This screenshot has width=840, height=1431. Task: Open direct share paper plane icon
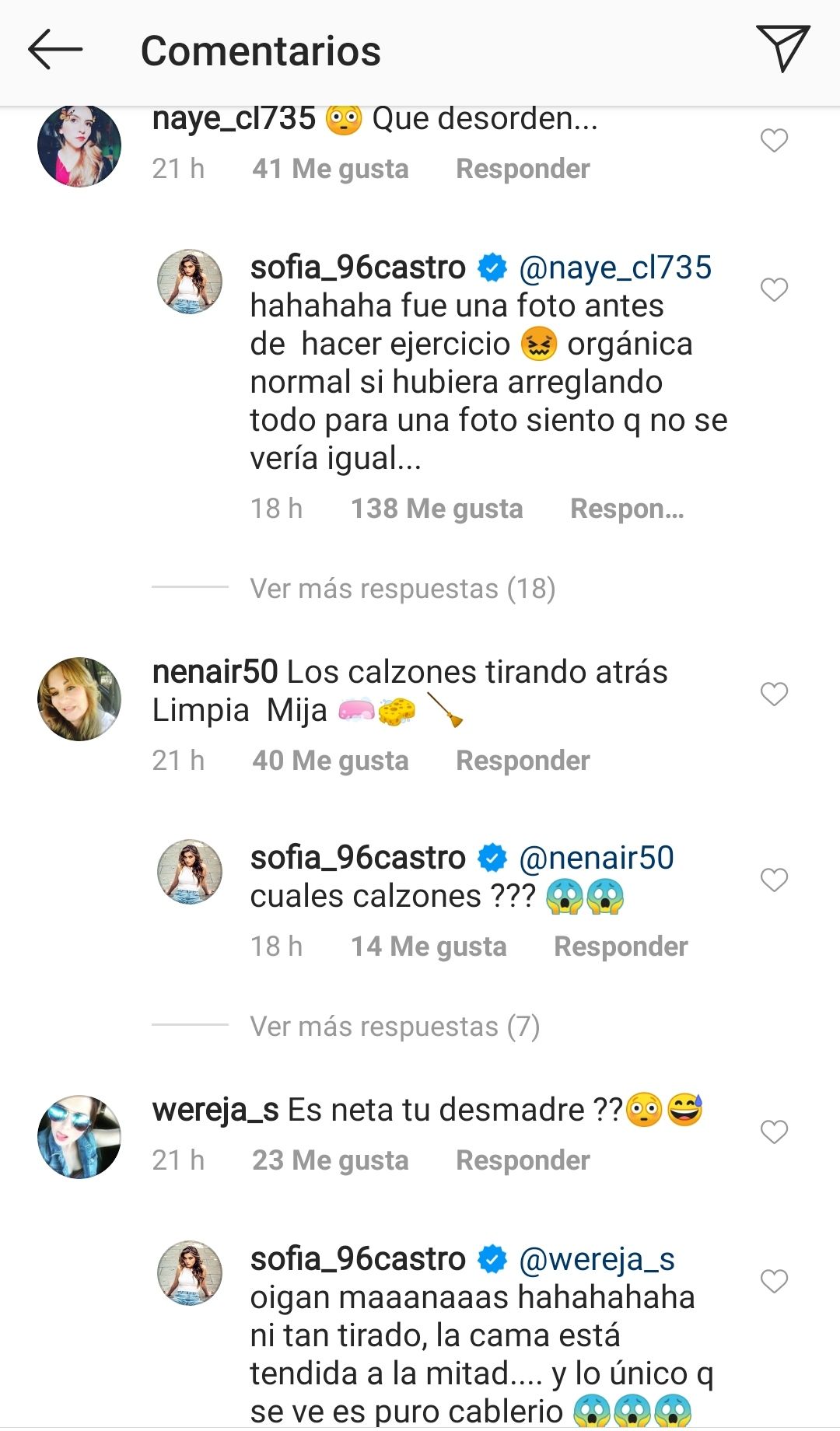pyautogui.click(x=782, y=48)
